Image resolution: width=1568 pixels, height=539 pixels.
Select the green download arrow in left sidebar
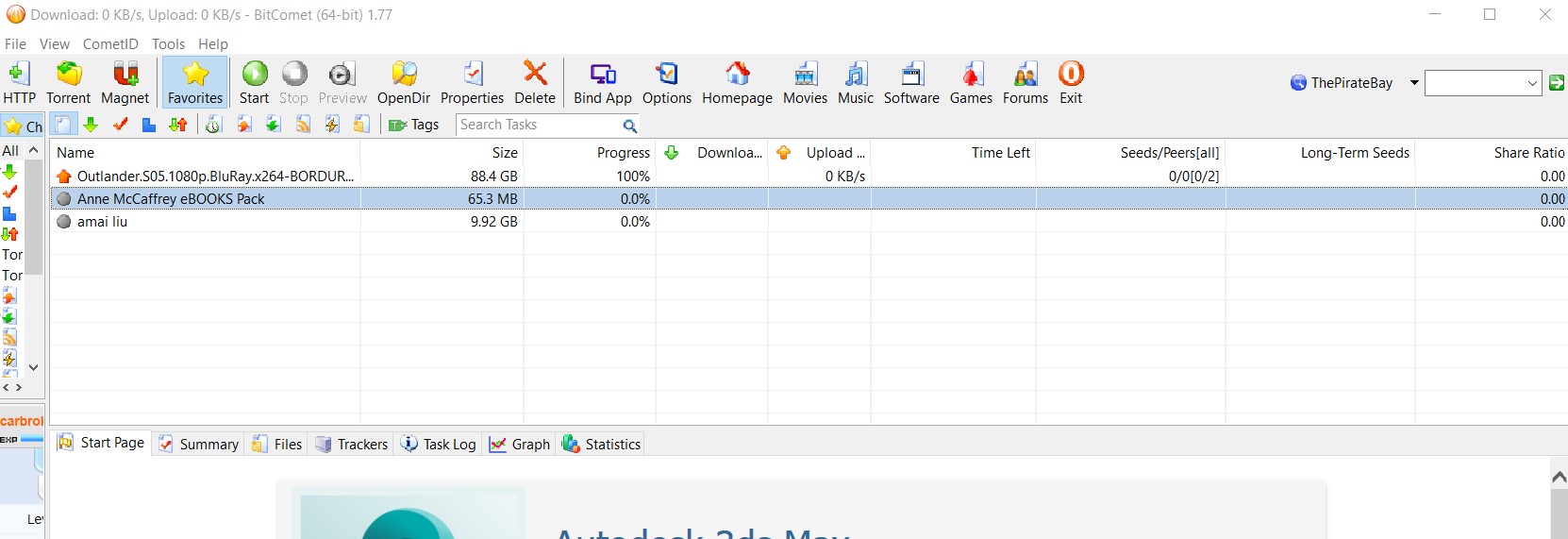(9, 172)
